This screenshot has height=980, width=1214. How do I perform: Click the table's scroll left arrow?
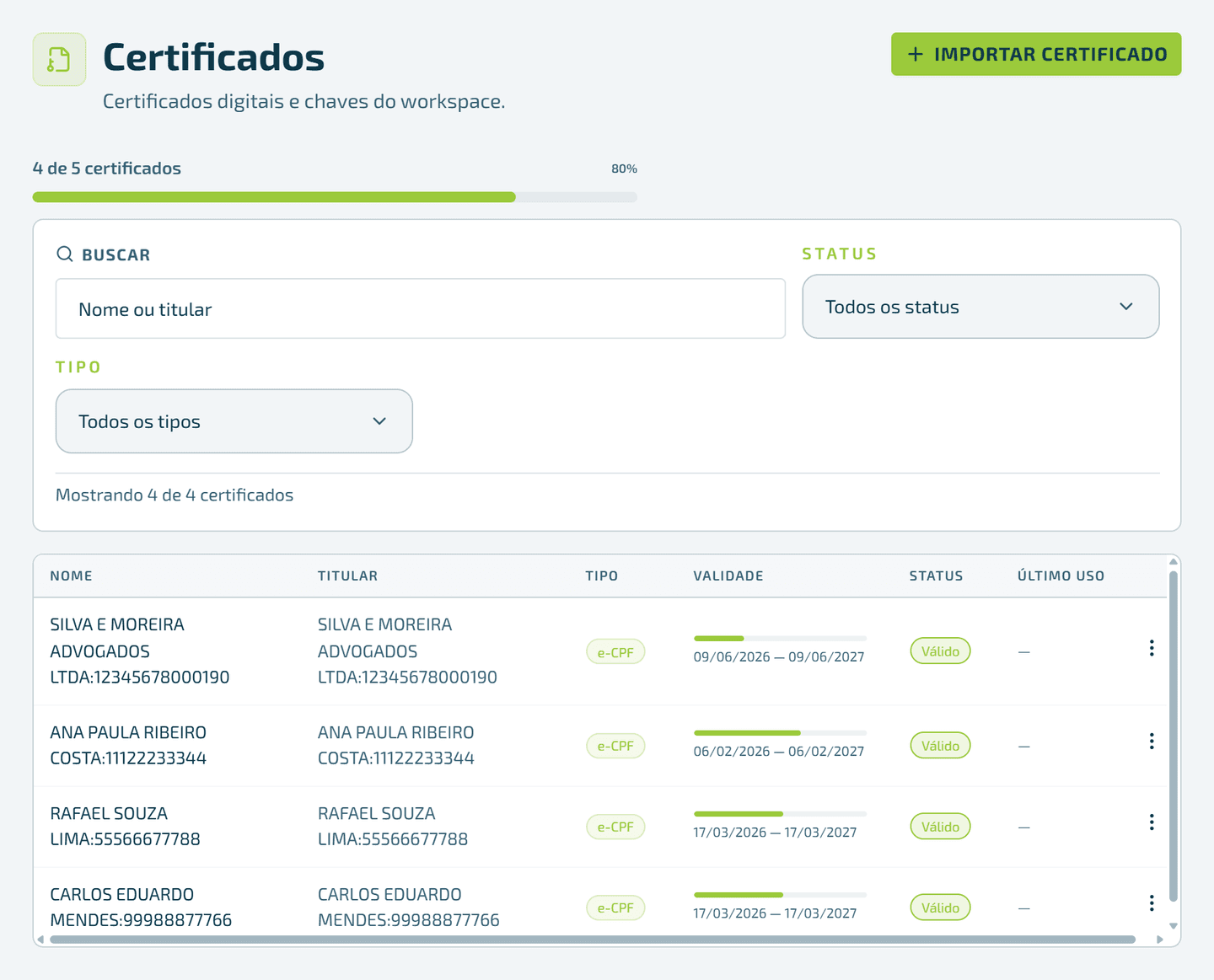click(x=40, y=940)
